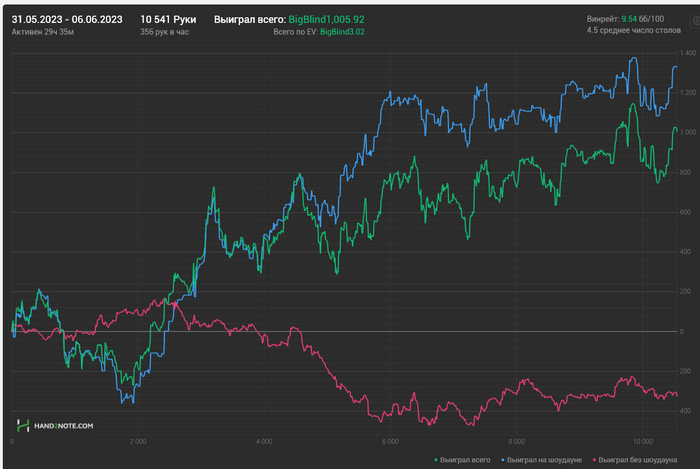Screen dimensions: 700x469
Task: Click the BigBlind1,005.92 total winnings value
Action: pos(325,19)
